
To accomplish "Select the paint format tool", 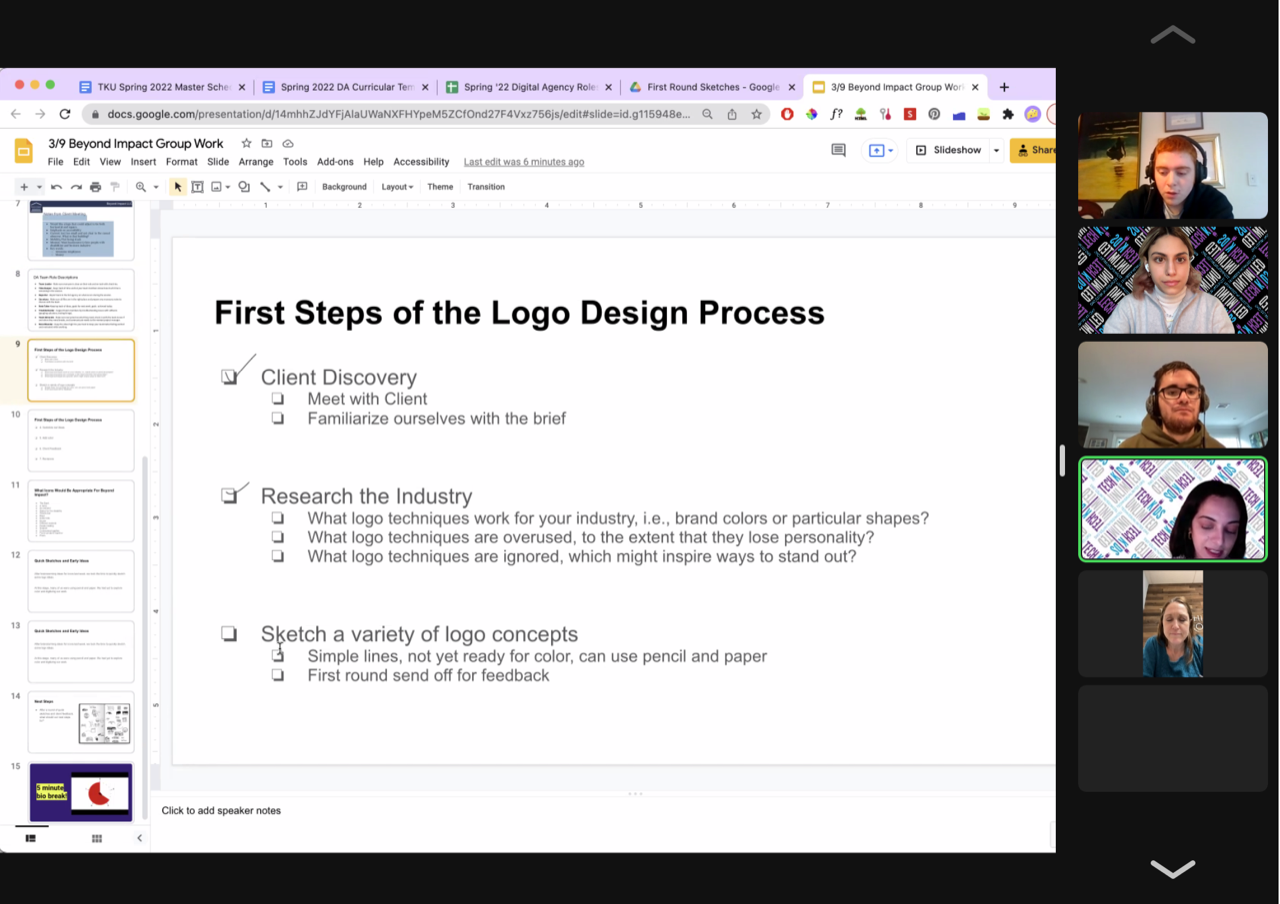I will coord(115,186).
